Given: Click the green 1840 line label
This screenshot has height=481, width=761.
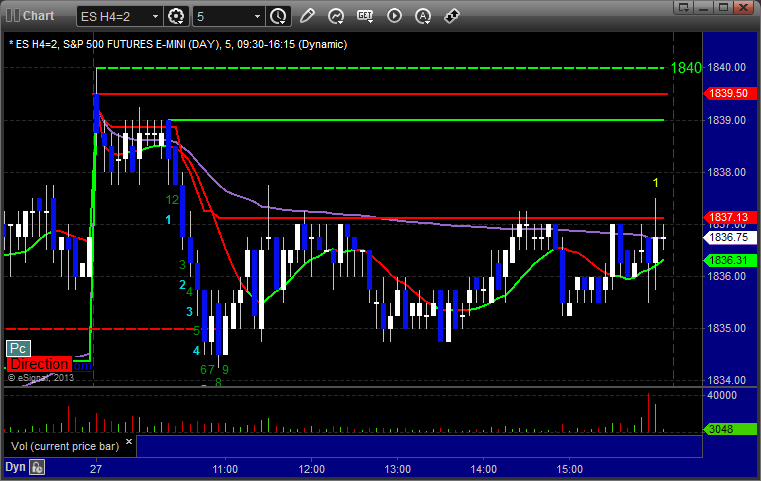Looking at the screenshot, I should 686,68.
